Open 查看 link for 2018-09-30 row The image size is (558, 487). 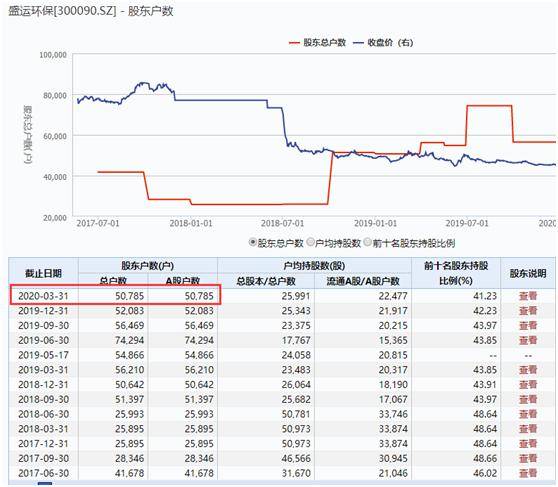528,399
